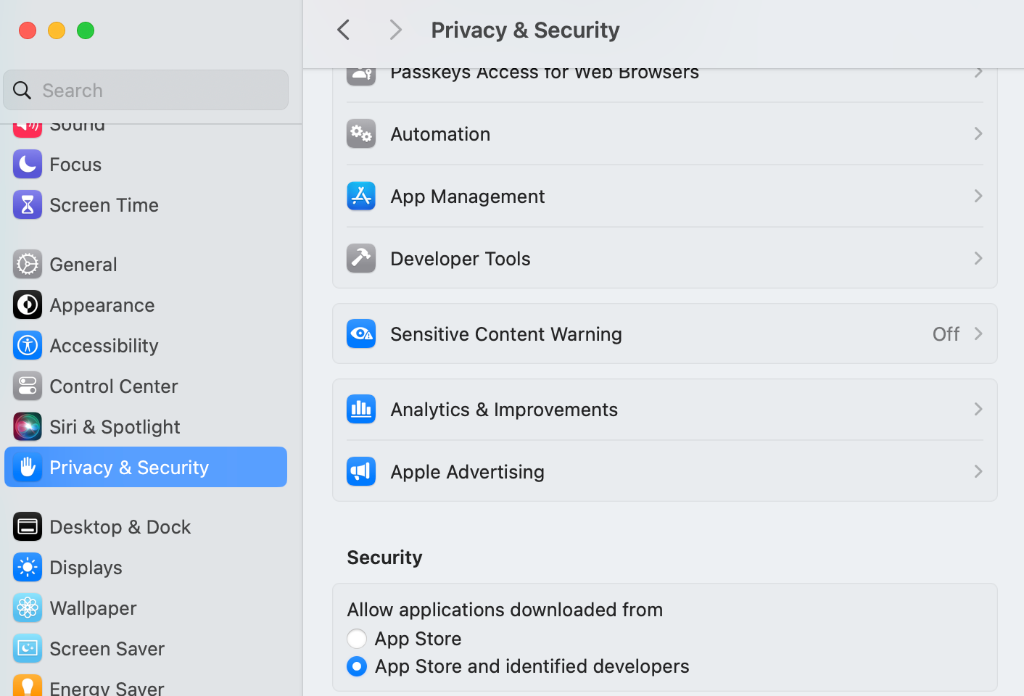This screenshot has width=1024, height=696.
Task: Click the Security section heading
Action: pos(385,557)
